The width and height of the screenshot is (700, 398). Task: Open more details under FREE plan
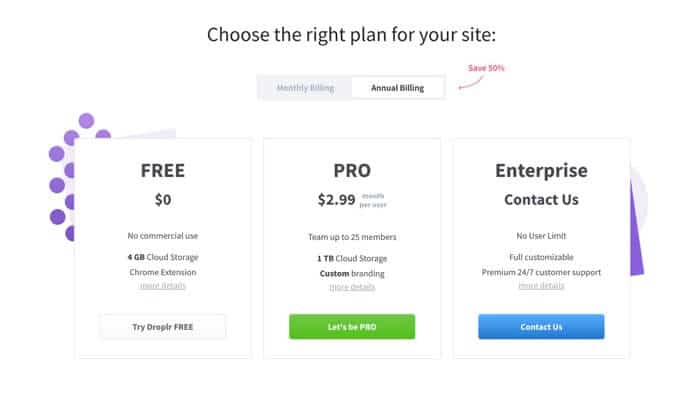[x=163, y=286]
